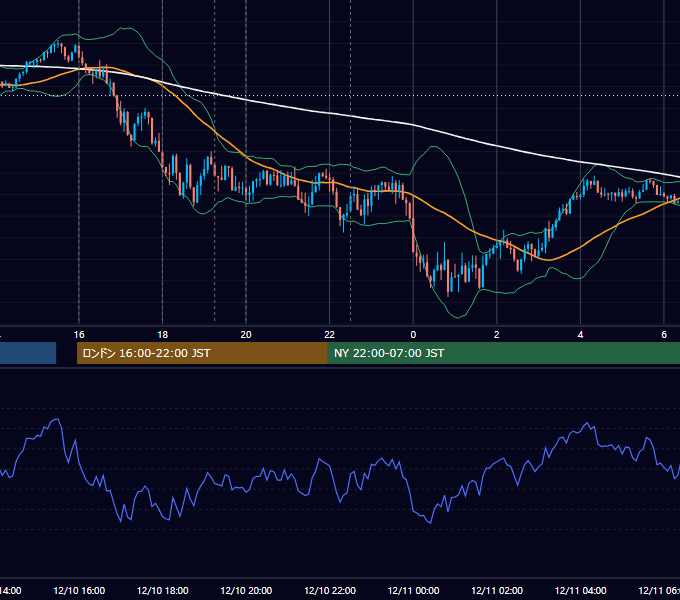This screenshot has height=600, width=680.
Task: Click the "12/10 22:00" date label
Action: click(330, 590)
